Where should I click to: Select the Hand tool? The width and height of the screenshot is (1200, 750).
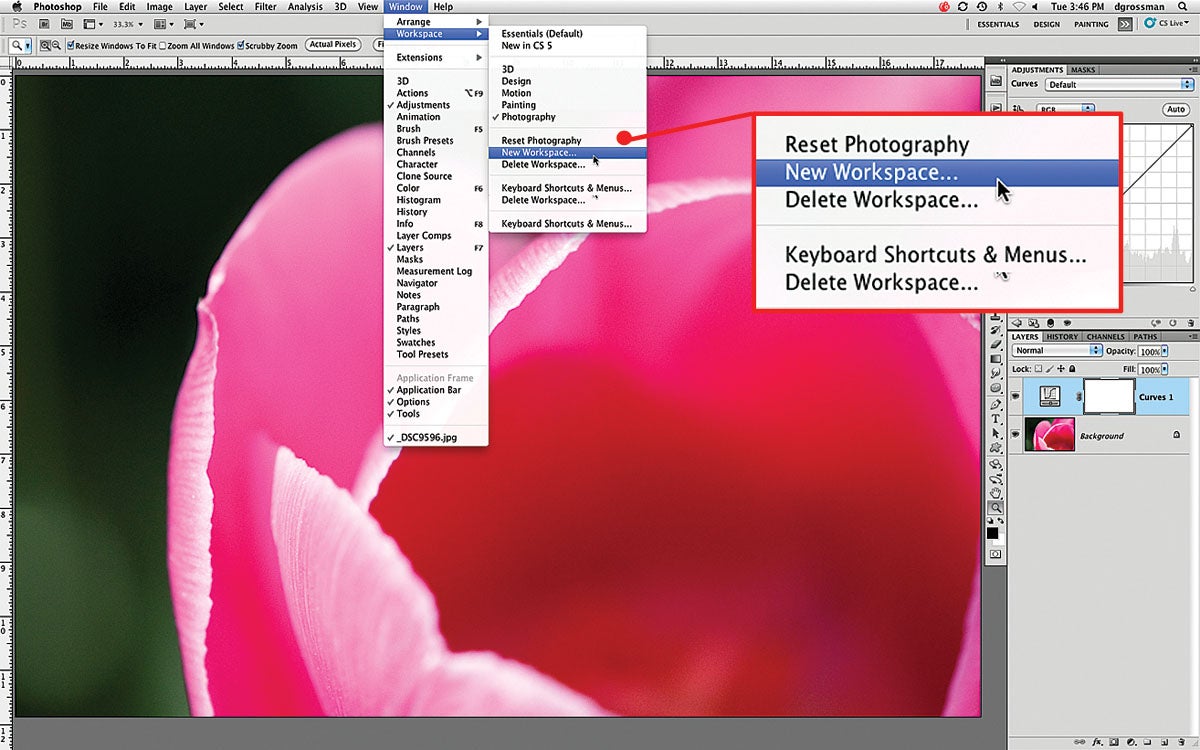(996, 492)
